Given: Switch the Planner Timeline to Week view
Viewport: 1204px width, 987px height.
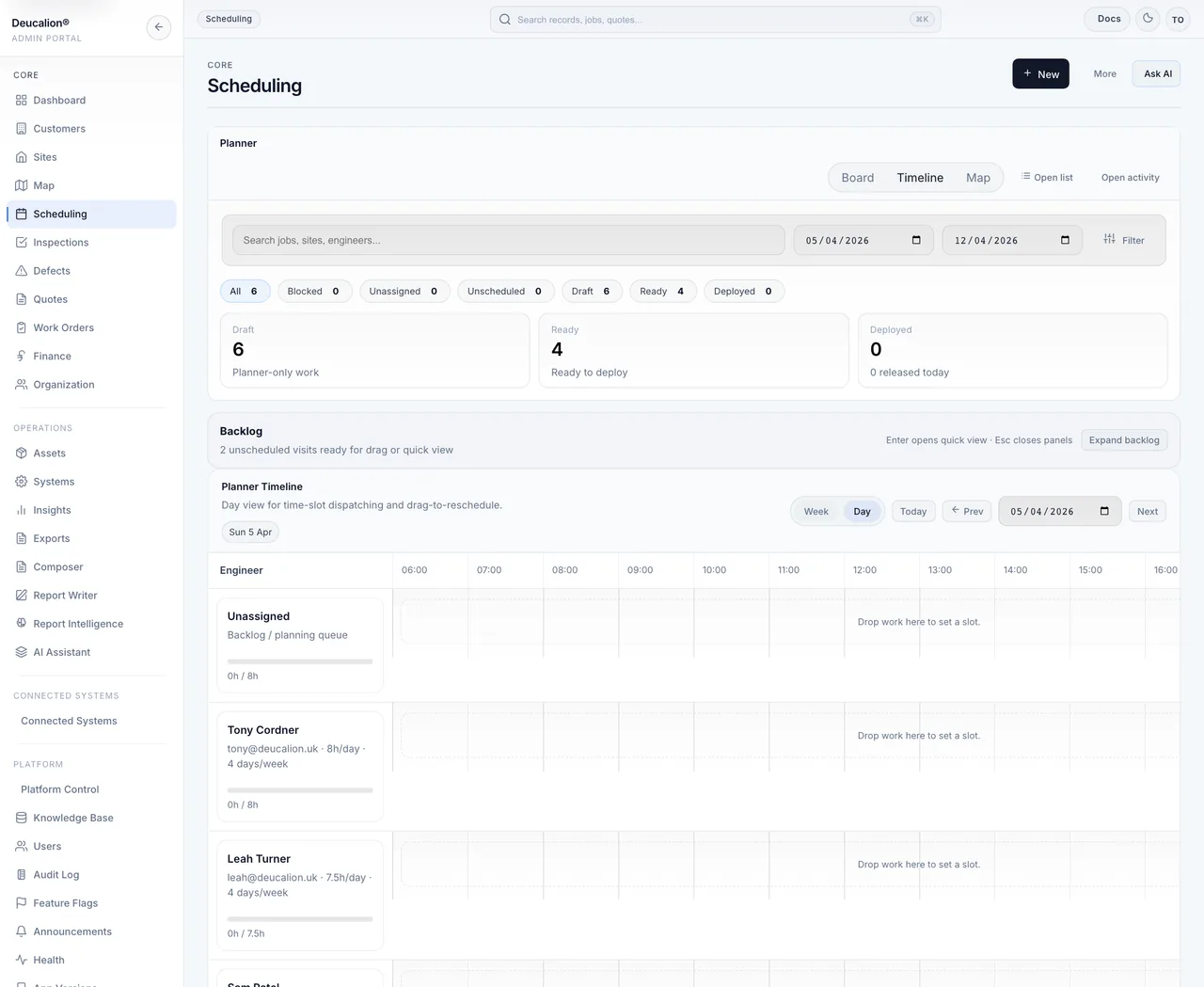Looking at the screenshot, I should click(815, 511).
